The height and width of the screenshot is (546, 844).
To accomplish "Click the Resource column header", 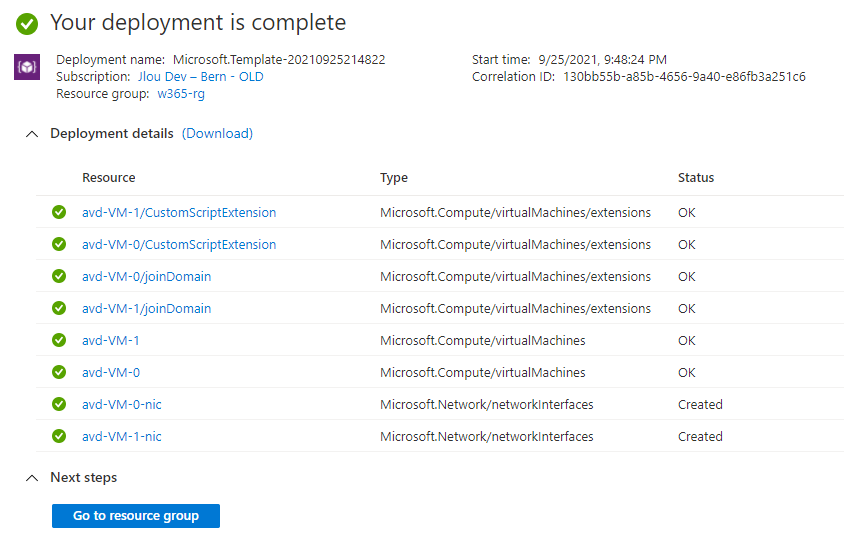I will 109,178.
